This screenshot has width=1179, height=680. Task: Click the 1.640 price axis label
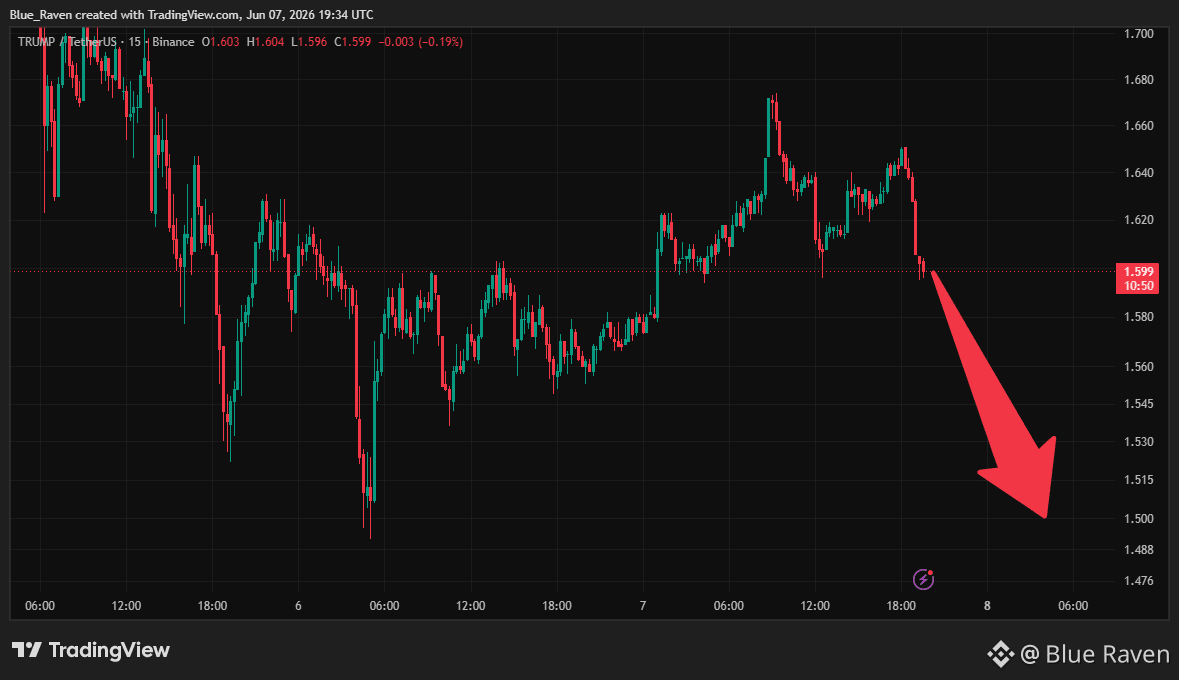[1138, 173]
